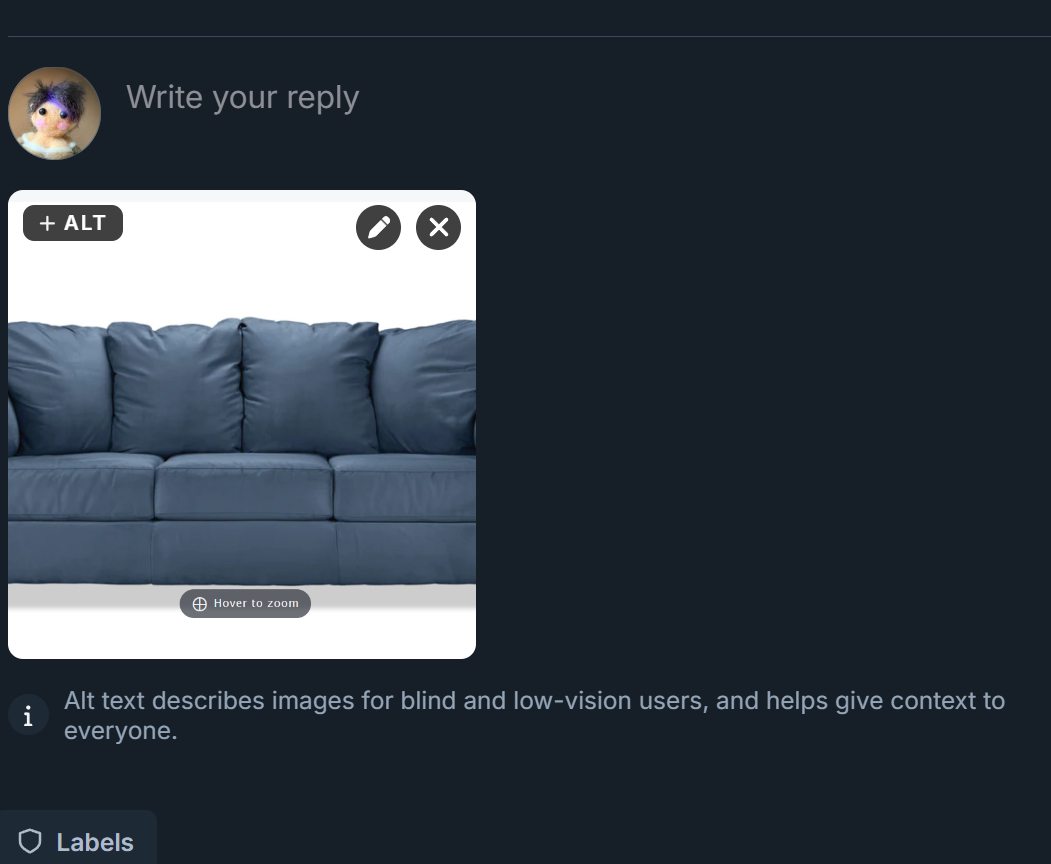This screenshot has width=1051, height=864.
Task: Click the plus icon in ALT badge
Action: [x=47, y=223]
